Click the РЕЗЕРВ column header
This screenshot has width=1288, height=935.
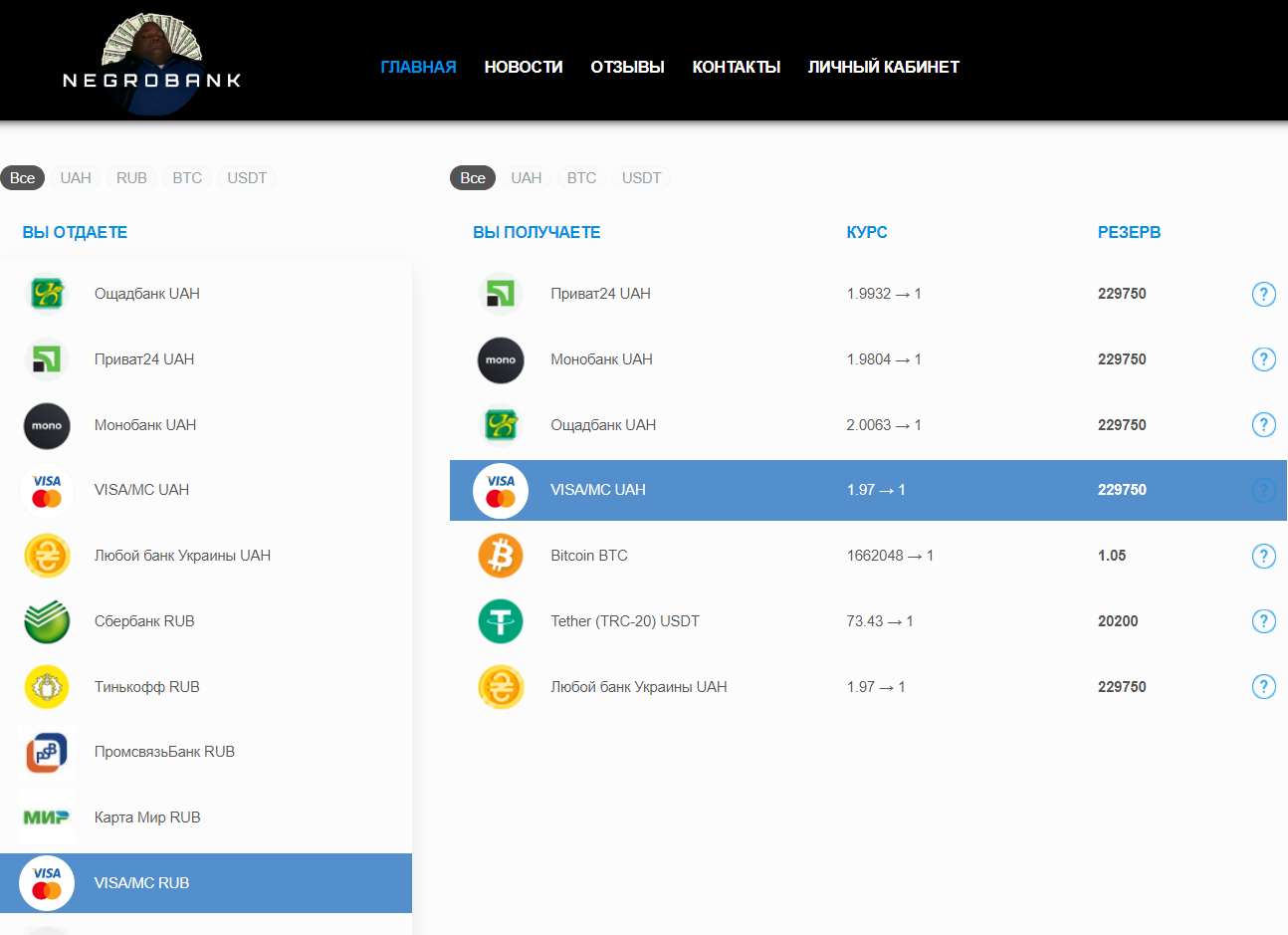(1129, 232)
